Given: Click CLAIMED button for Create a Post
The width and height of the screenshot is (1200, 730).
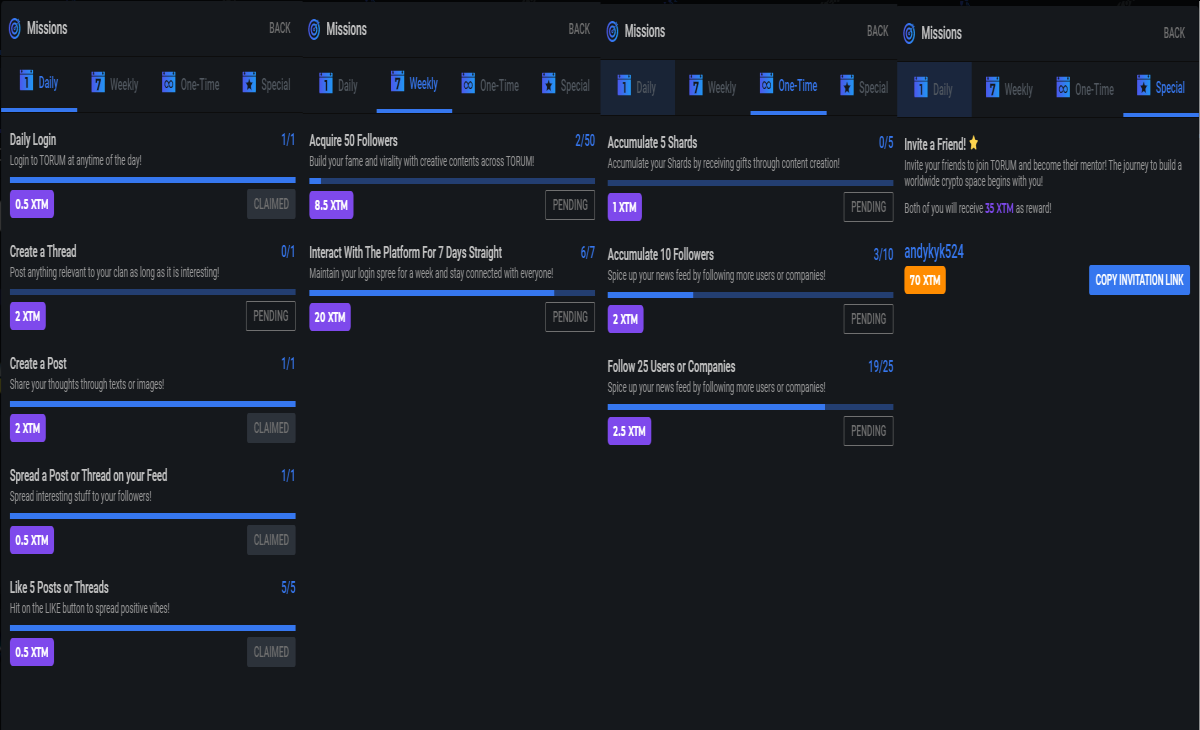Looking at the screenshot, I should click(271, 428).
